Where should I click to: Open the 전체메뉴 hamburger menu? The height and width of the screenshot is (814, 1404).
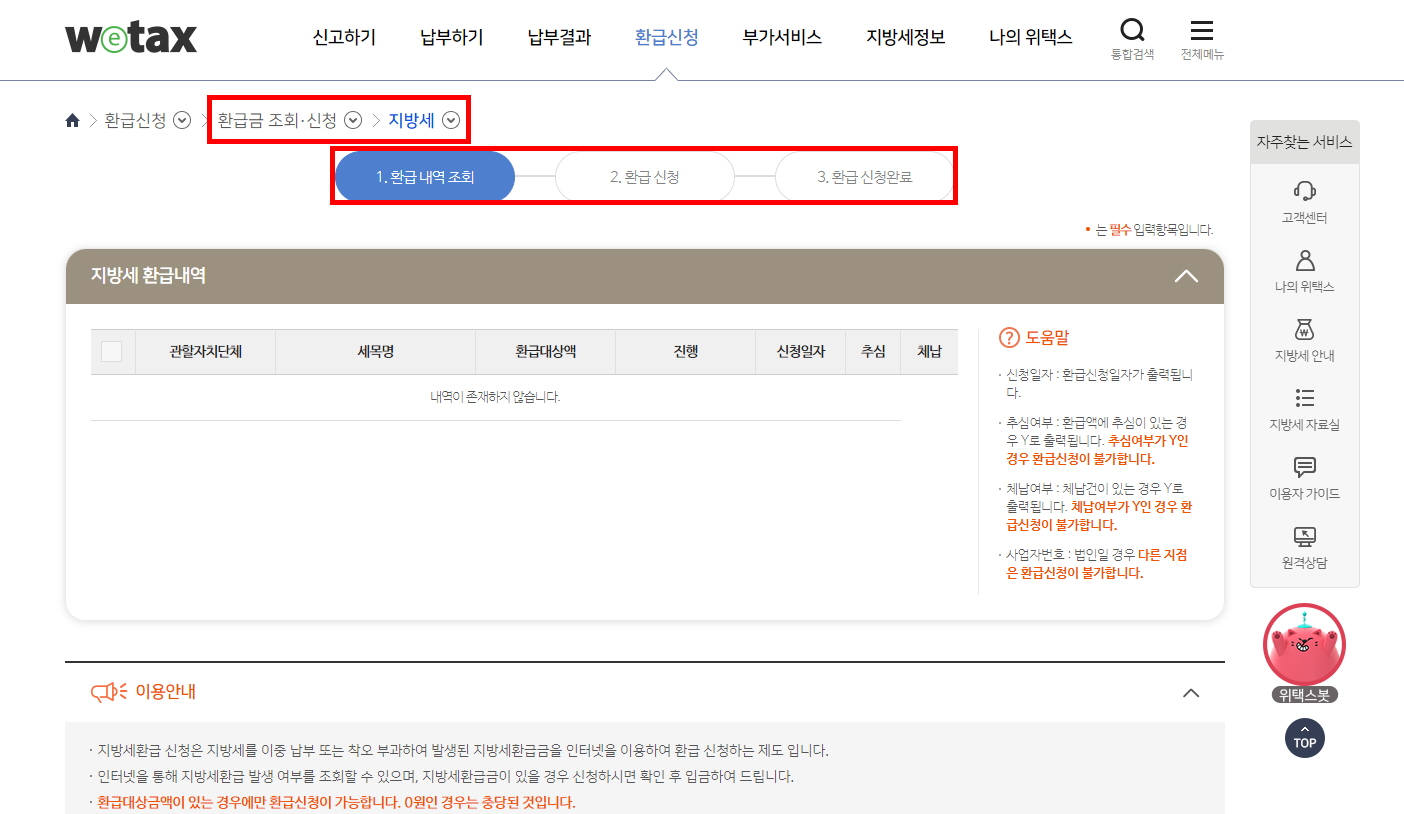coord(1202,30)
